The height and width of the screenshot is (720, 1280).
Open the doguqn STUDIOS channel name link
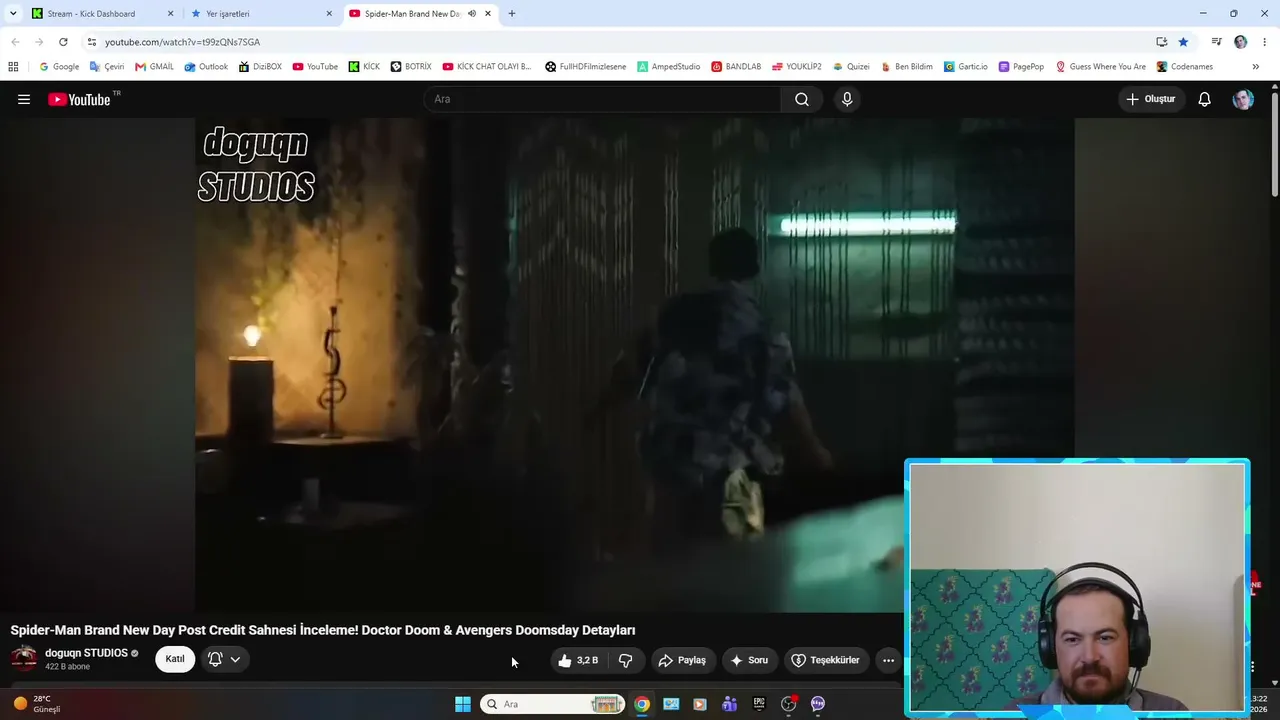click(x=86, y=653)
